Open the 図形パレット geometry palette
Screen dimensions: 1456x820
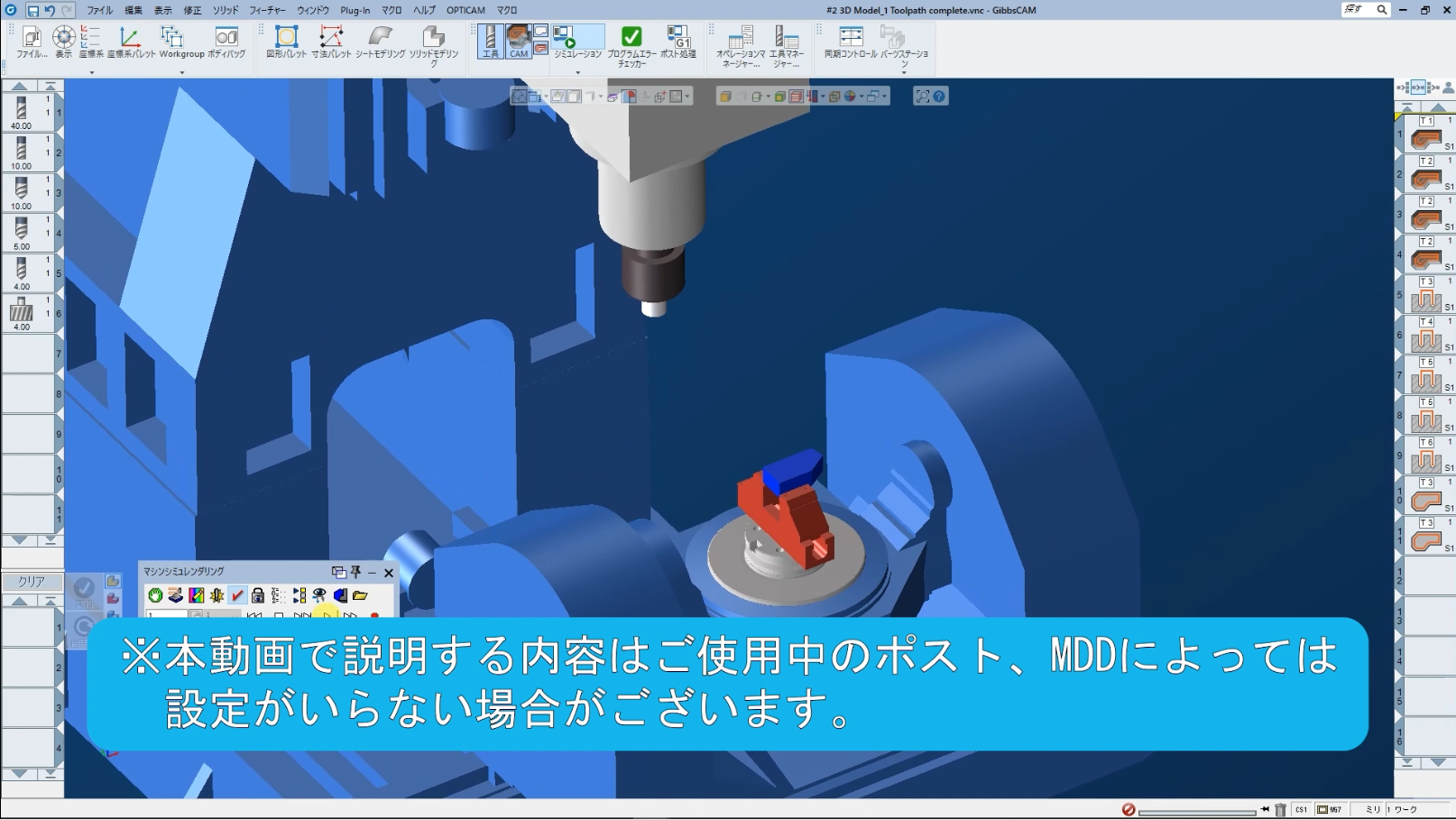[x=287, y=41]
